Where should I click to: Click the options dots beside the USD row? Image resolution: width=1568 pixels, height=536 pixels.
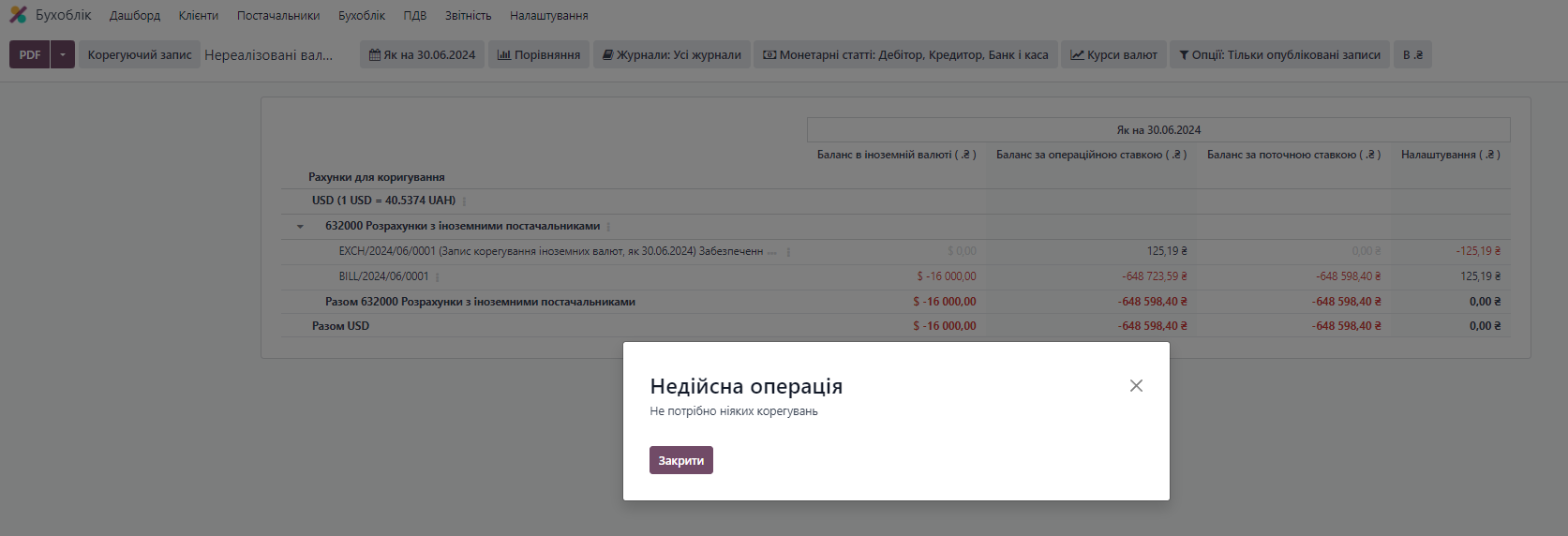(465, 201)
